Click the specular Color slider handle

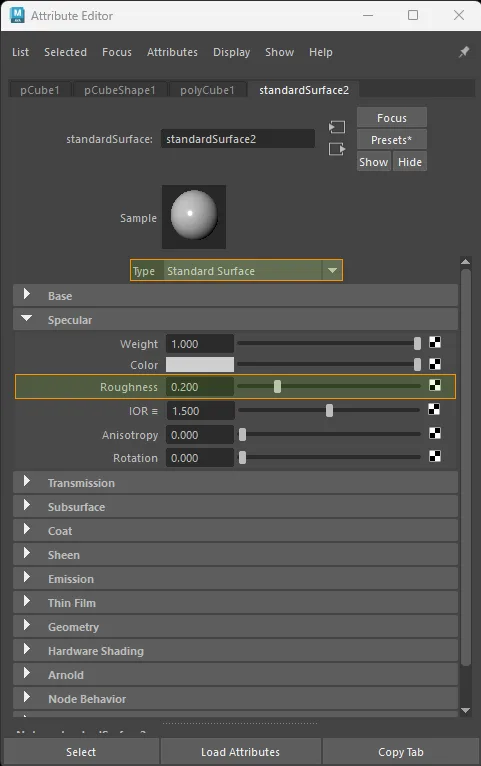417,364
